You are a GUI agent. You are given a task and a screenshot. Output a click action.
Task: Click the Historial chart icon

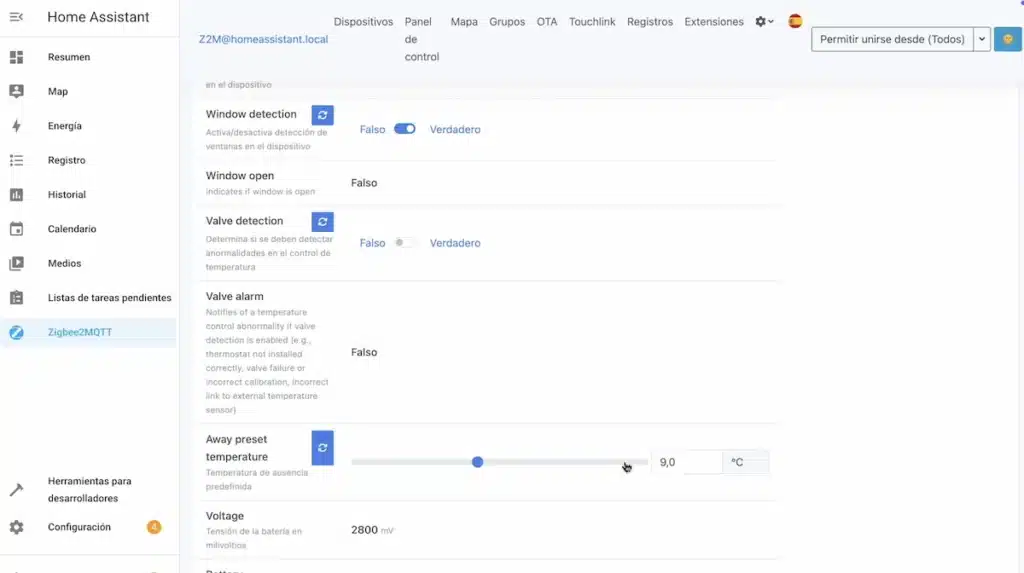click(16, 195)
